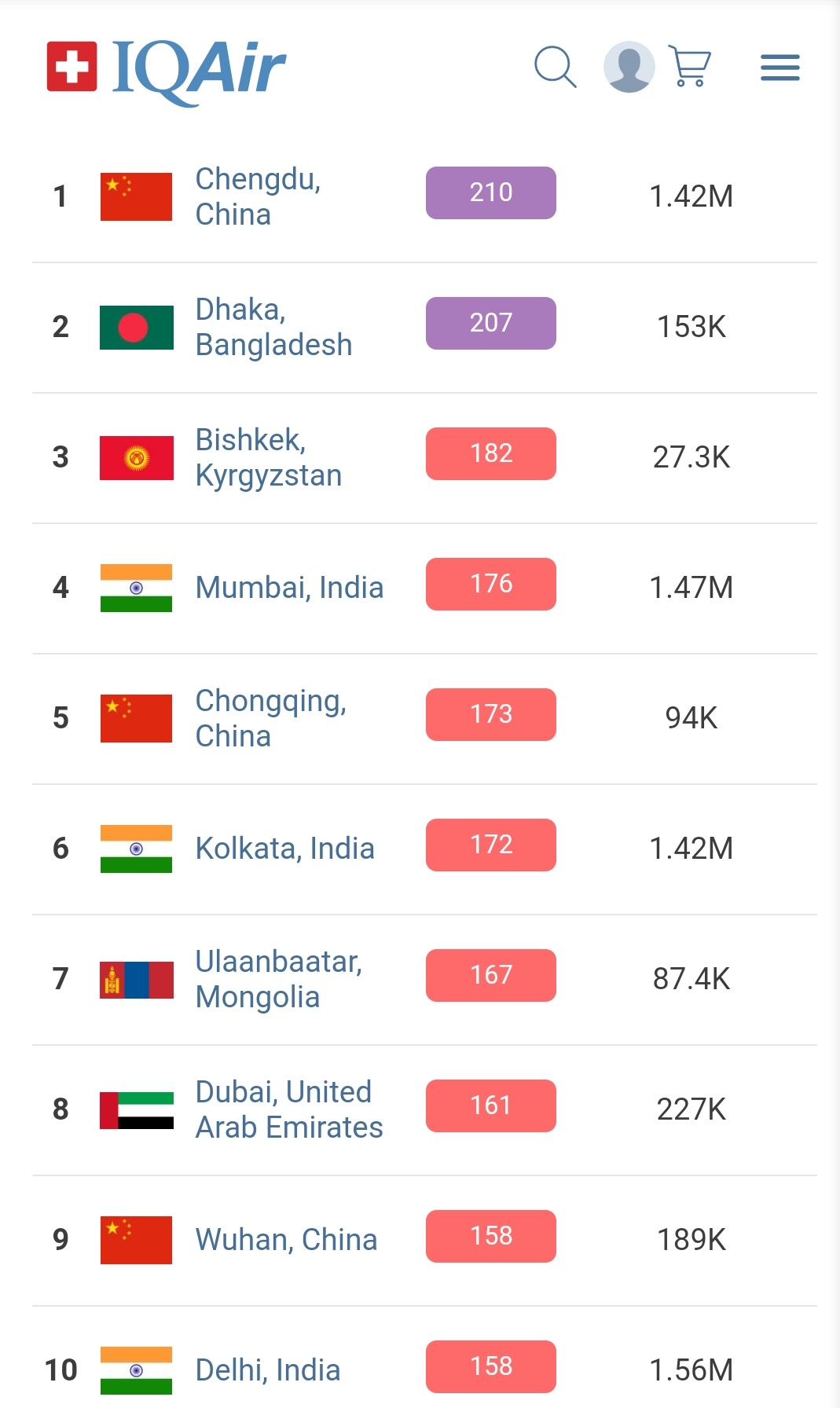Open the Mumbai, India city link

(289, 588)
